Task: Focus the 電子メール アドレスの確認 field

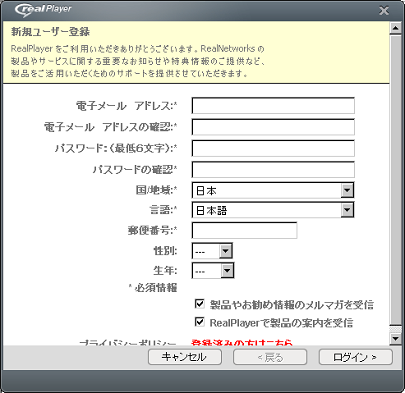Action: [x=273, y=127]
